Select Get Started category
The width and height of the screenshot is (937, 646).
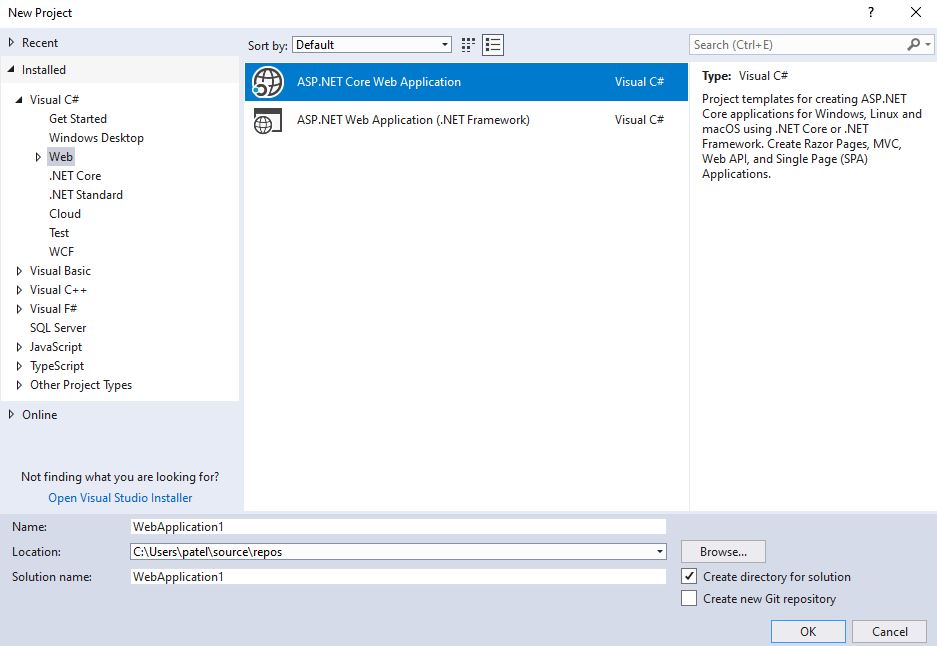78,119
